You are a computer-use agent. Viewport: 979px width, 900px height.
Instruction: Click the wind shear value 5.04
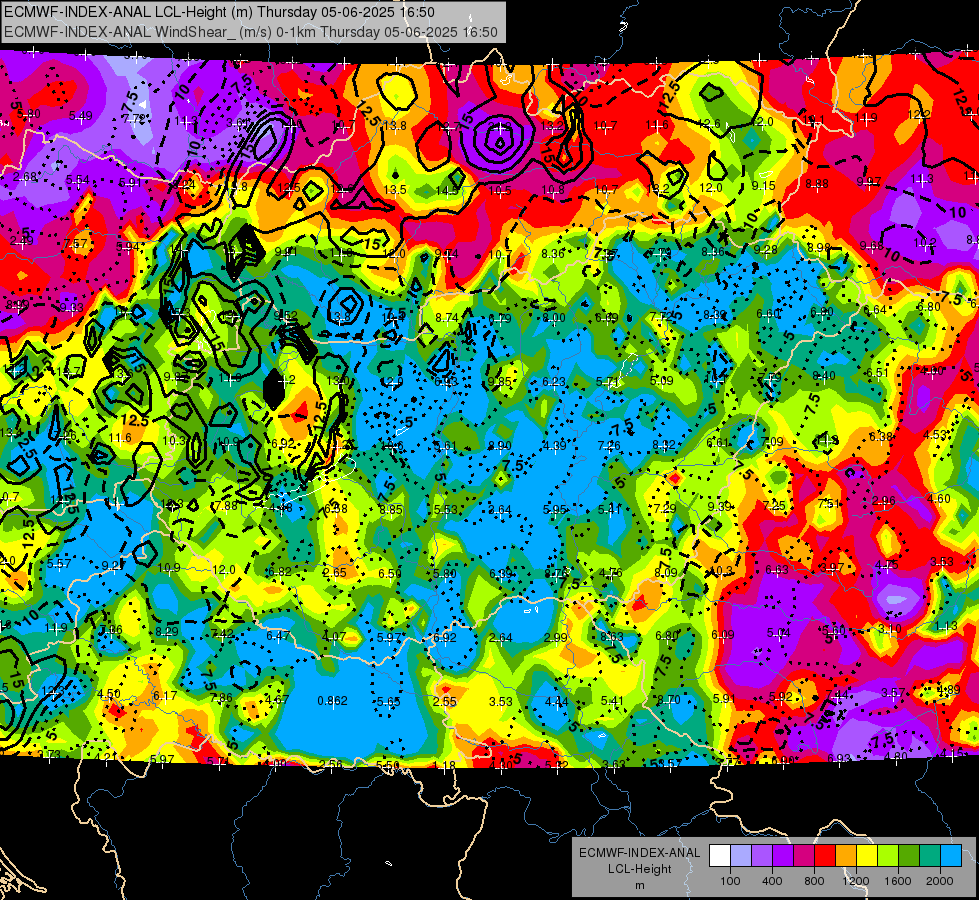click(x=778, y=633)
